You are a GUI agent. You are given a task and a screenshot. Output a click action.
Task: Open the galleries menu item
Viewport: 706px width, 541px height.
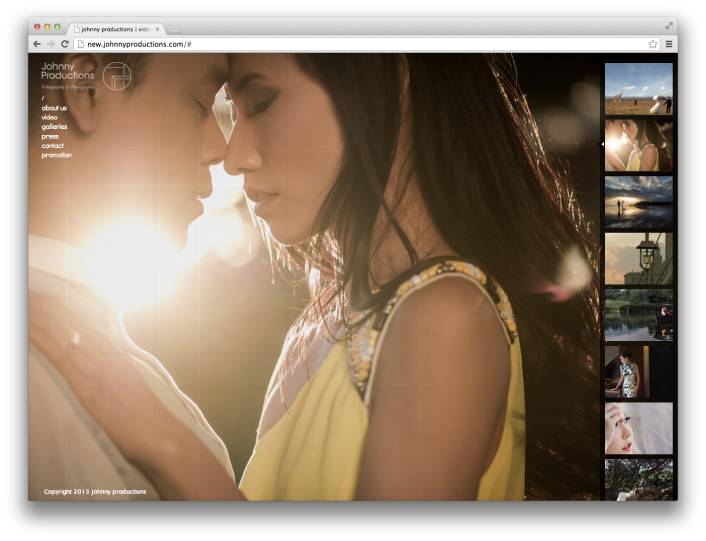tap(54, 127)
